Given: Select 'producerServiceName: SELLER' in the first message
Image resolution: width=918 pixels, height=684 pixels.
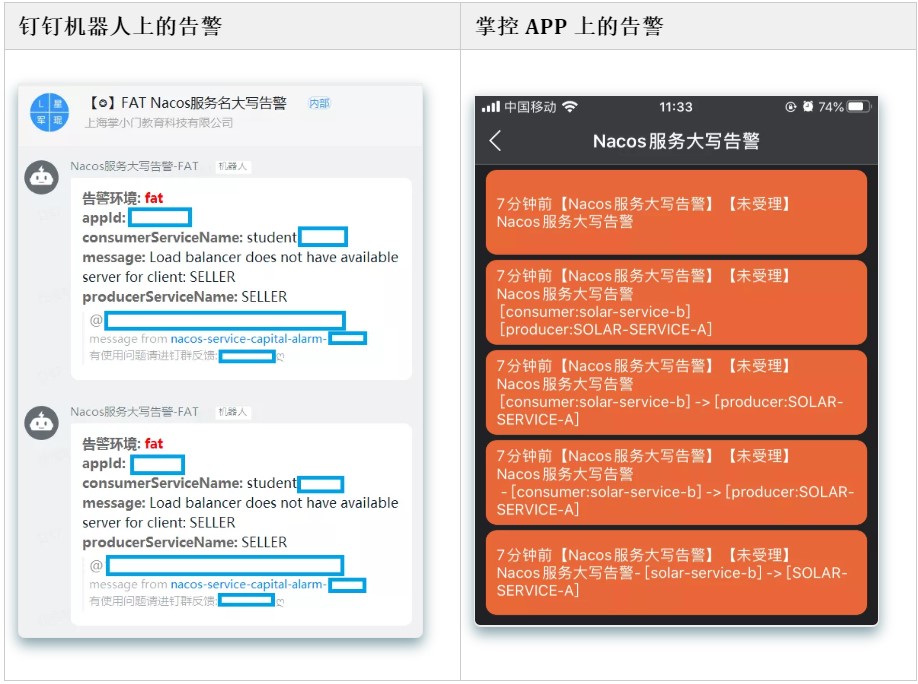Looking at the screenshot, I should tap(185, 297).
